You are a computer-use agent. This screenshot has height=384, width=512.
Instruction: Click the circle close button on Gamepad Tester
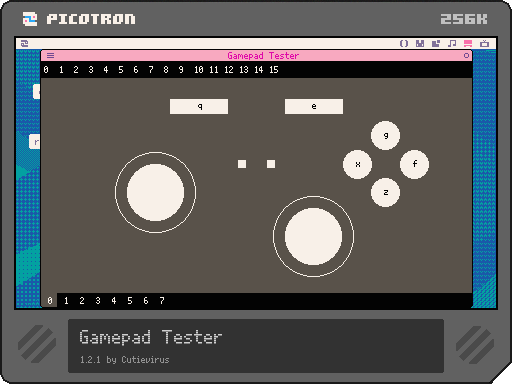click(x=466, y=55)
